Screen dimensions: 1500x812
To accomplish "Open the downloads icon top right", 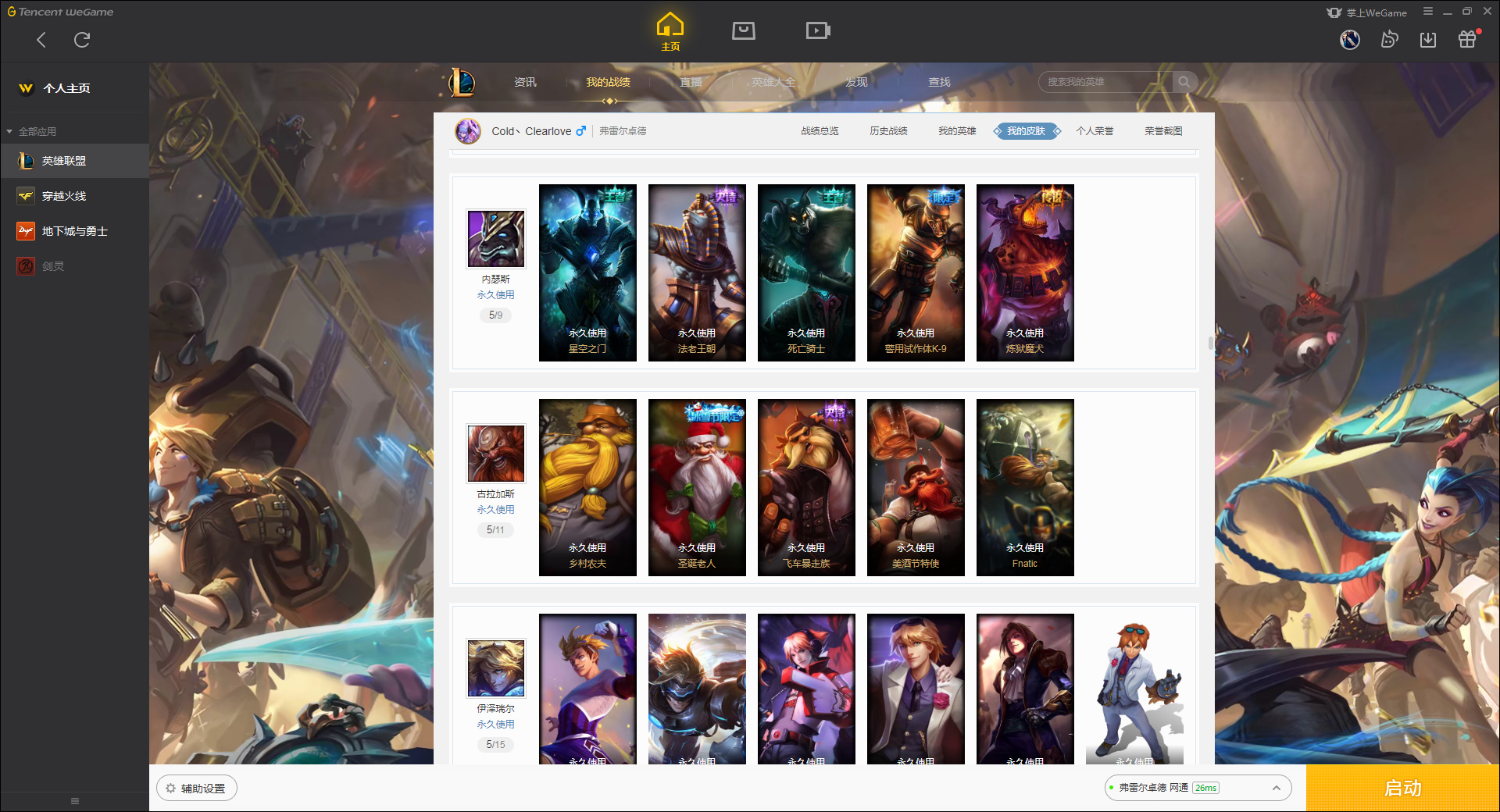I will pyautogui.click(x=1428, y=39).
